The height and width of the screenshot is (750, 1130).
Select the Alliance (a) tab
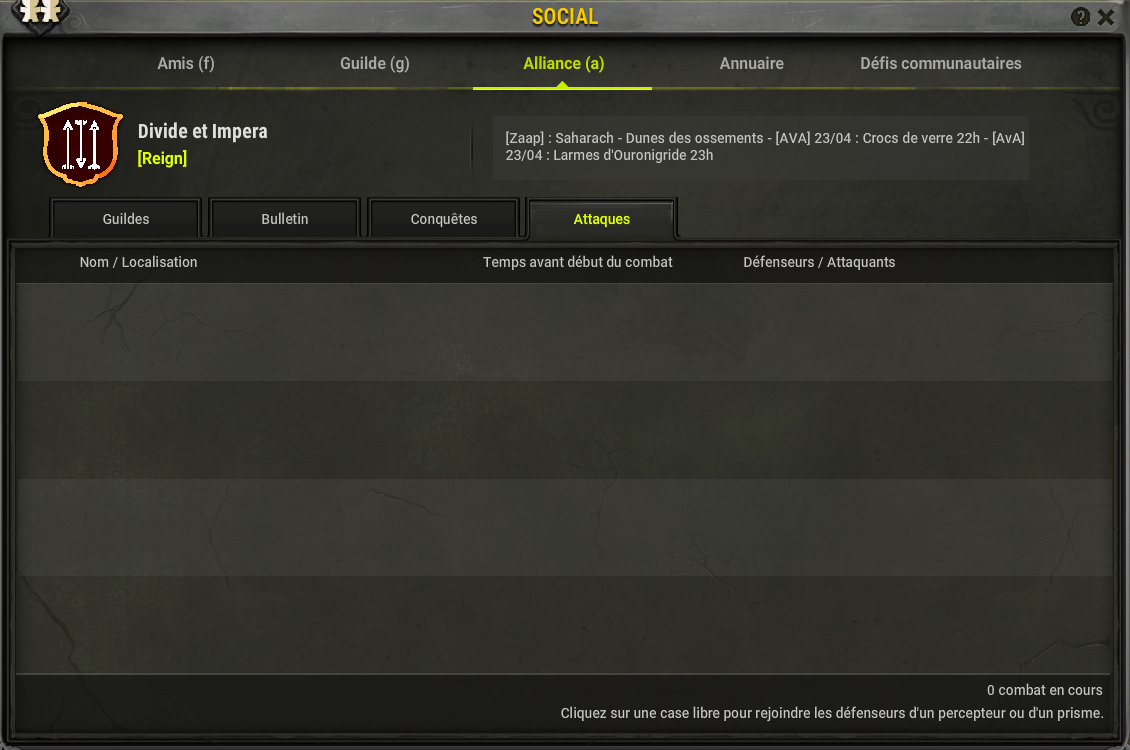point(564,63)
